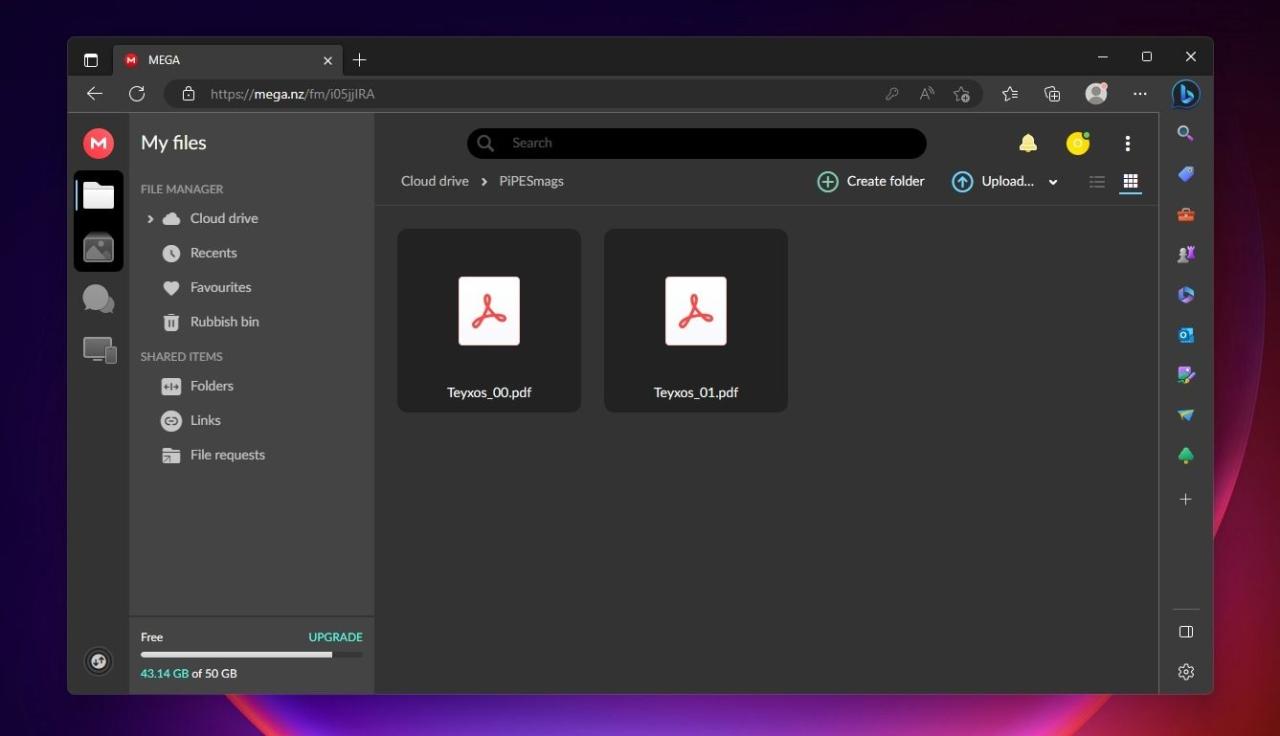Click the UPGRADE link

(x=335, y=637)
